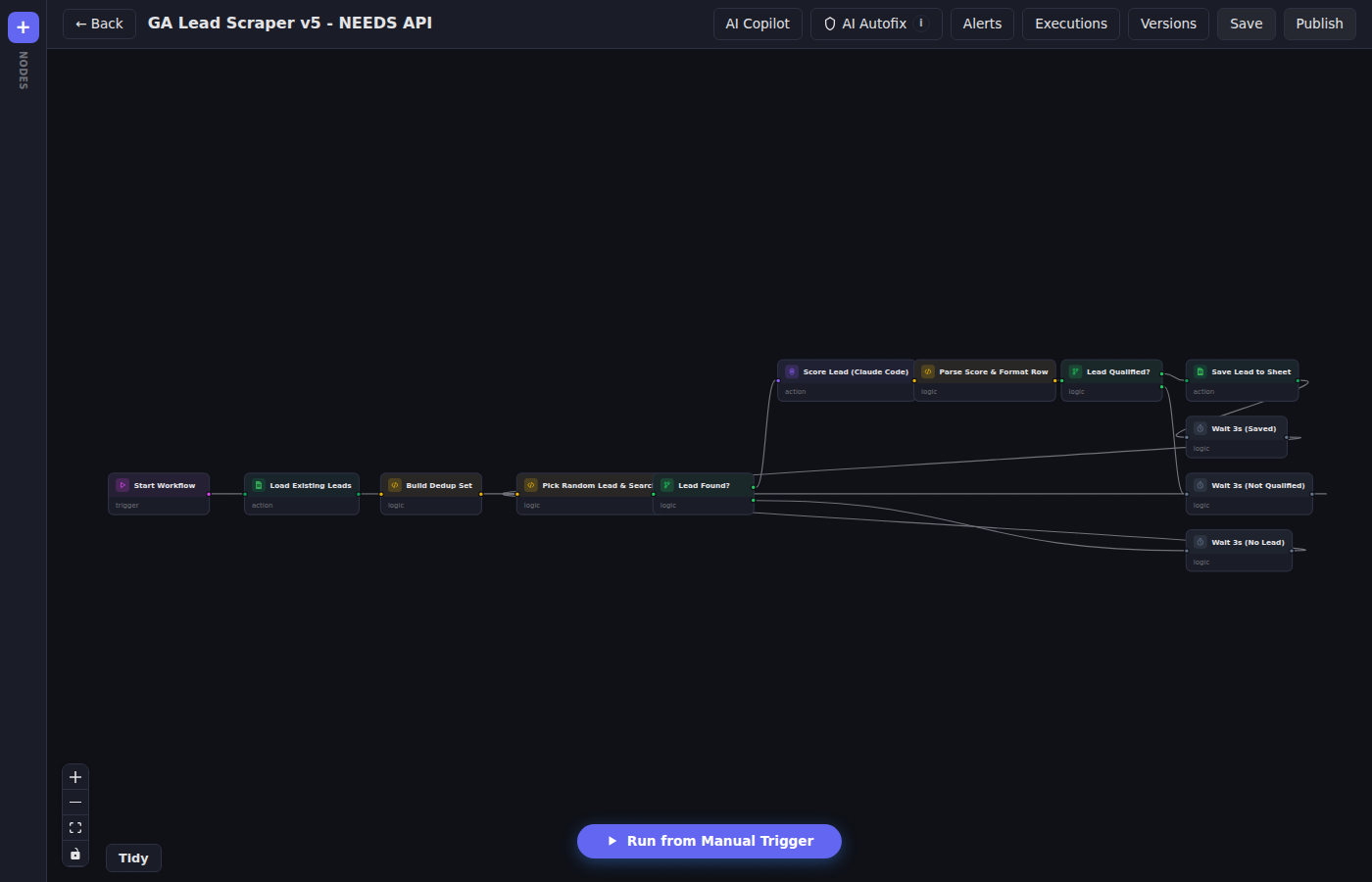Select the Start Workflow trigger icon

tap(122, 485)
